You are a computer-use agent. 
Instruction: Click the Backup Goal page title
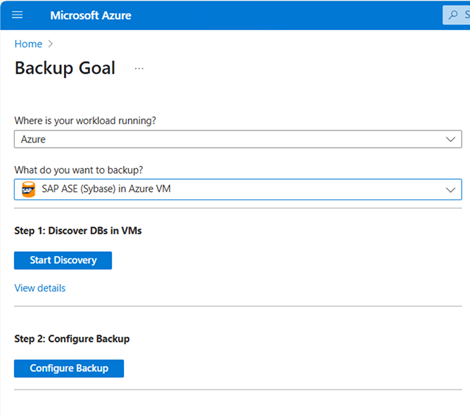click(x=65, y=68)
